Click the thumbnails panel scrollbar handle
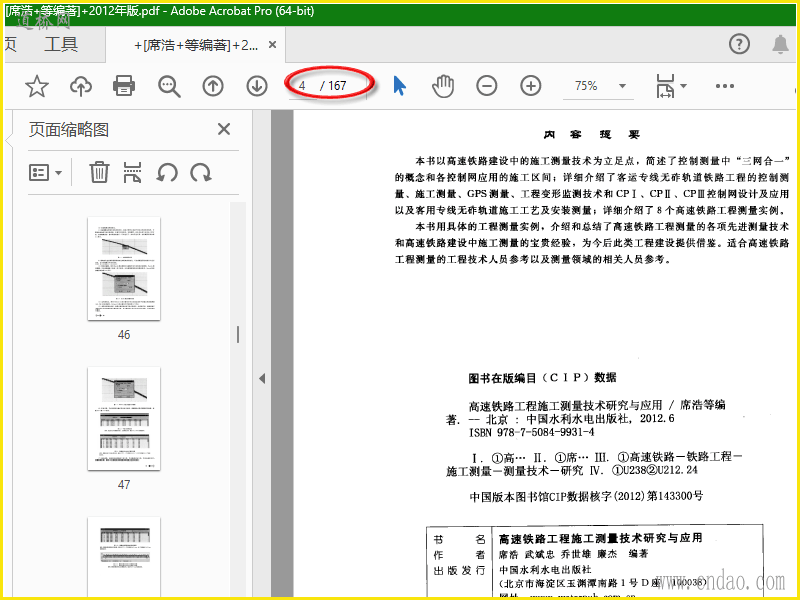This screenshot has height=600, width=800. pyautogui.click(x=238, y=334)
